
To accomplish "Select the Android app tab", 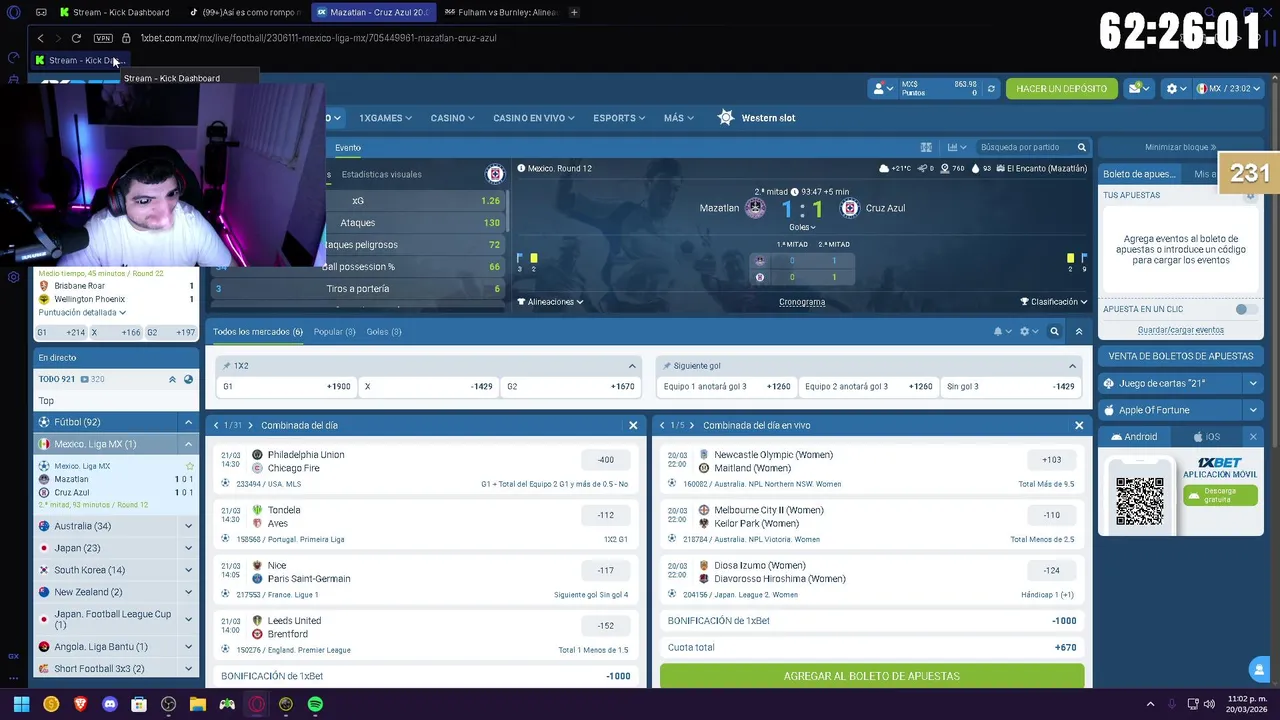I will pyautogui.click(x=1133, y=437).
